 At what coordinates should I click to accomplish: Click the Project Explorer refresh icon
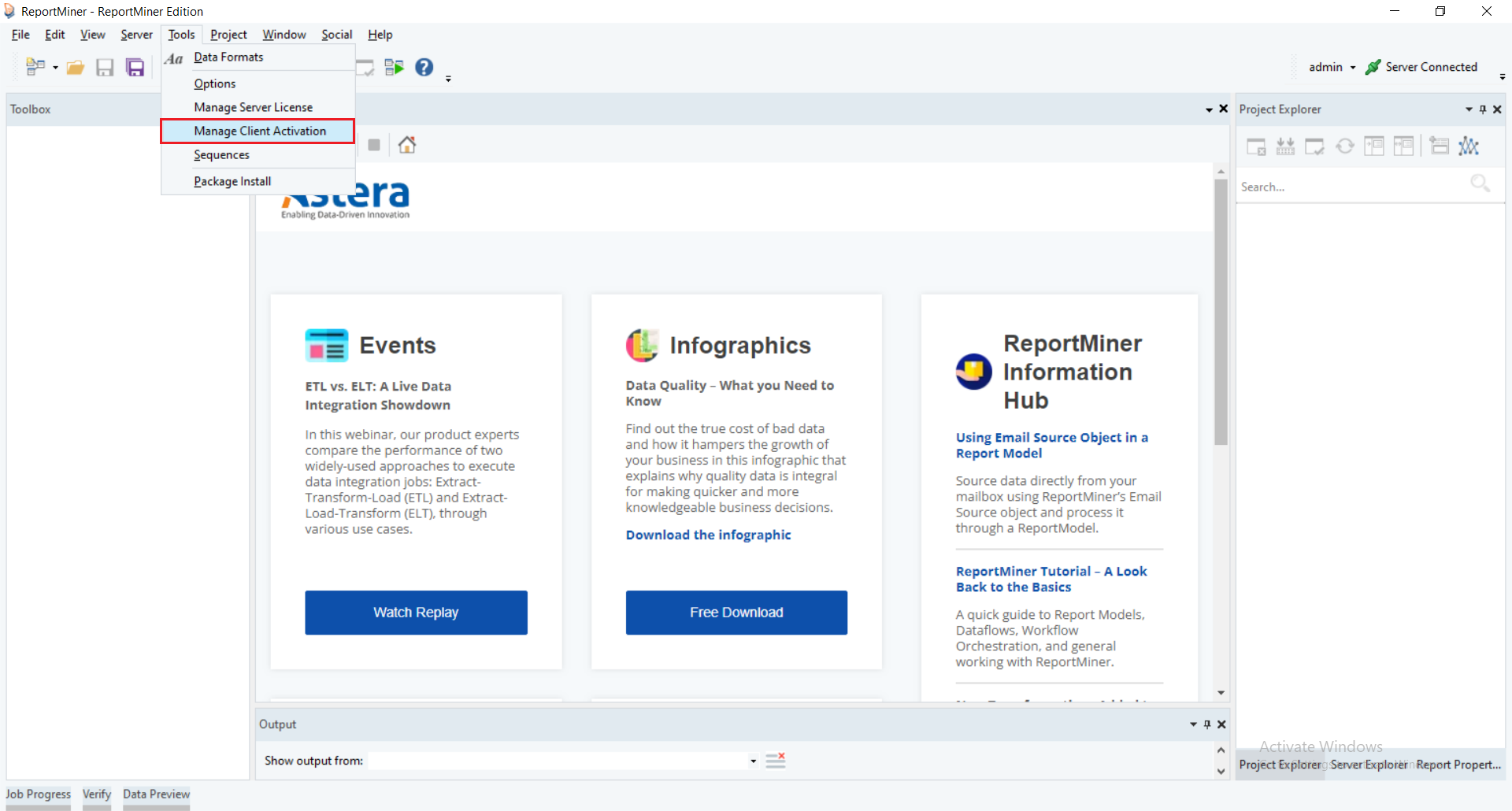pyautogui.click(x=1345, y=146)
